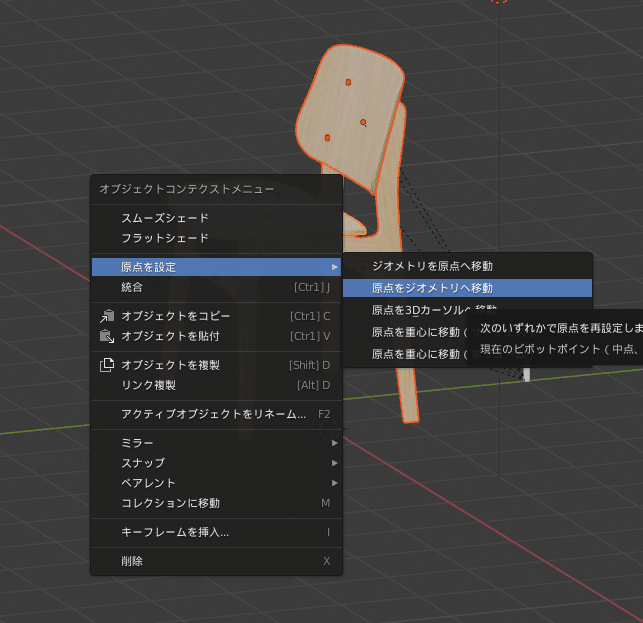Image resolution: width=643 pixels, height=623 pixels.
Task: Select アクティブオブジェクトをリネーム entry
Action: 216,414
